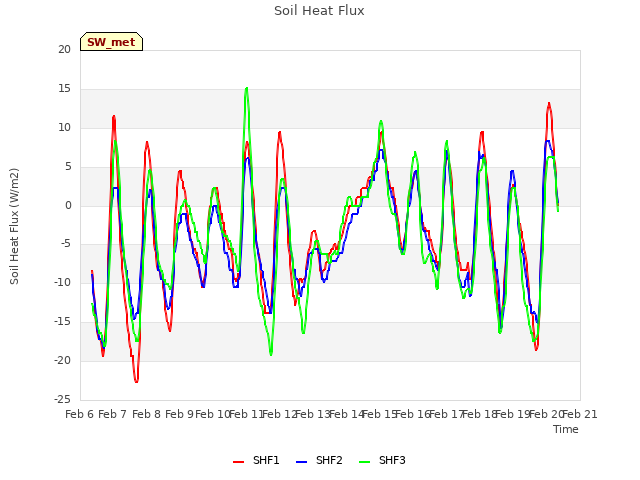Select the Soil Heat Flux chart title
Screen dimensions: 640x480
tap(319, 11)
